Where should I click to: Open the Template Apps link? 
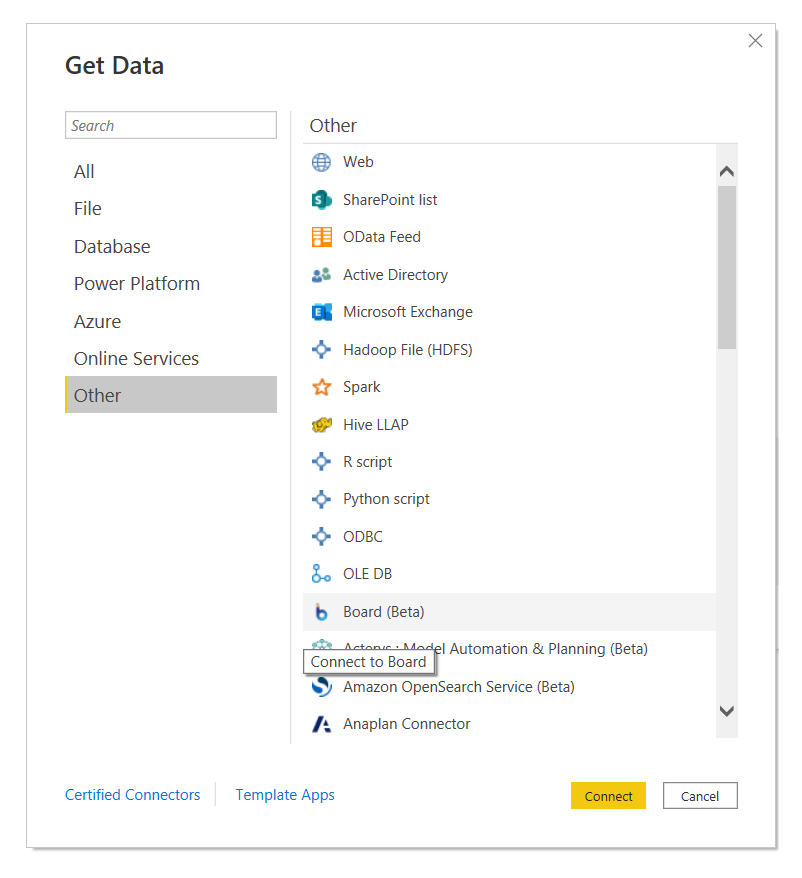tap(285, 795)
